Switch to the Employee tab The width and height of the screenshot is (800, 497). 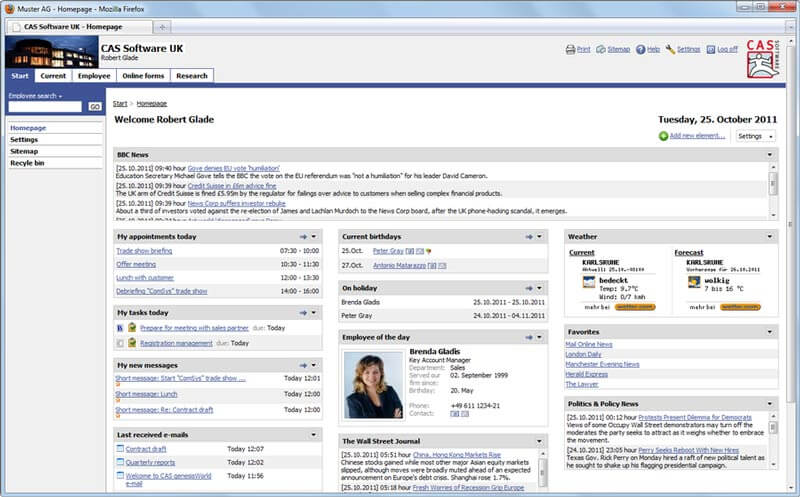pyautogui.click(x=94, y=76)
